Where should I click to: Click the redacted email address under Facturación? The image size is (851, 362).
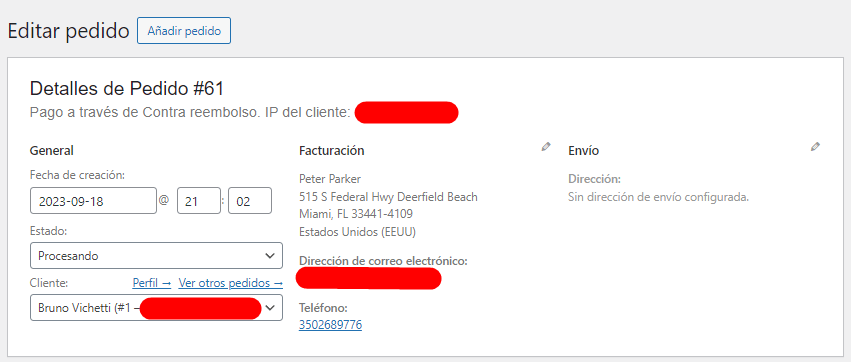(369, 278)
